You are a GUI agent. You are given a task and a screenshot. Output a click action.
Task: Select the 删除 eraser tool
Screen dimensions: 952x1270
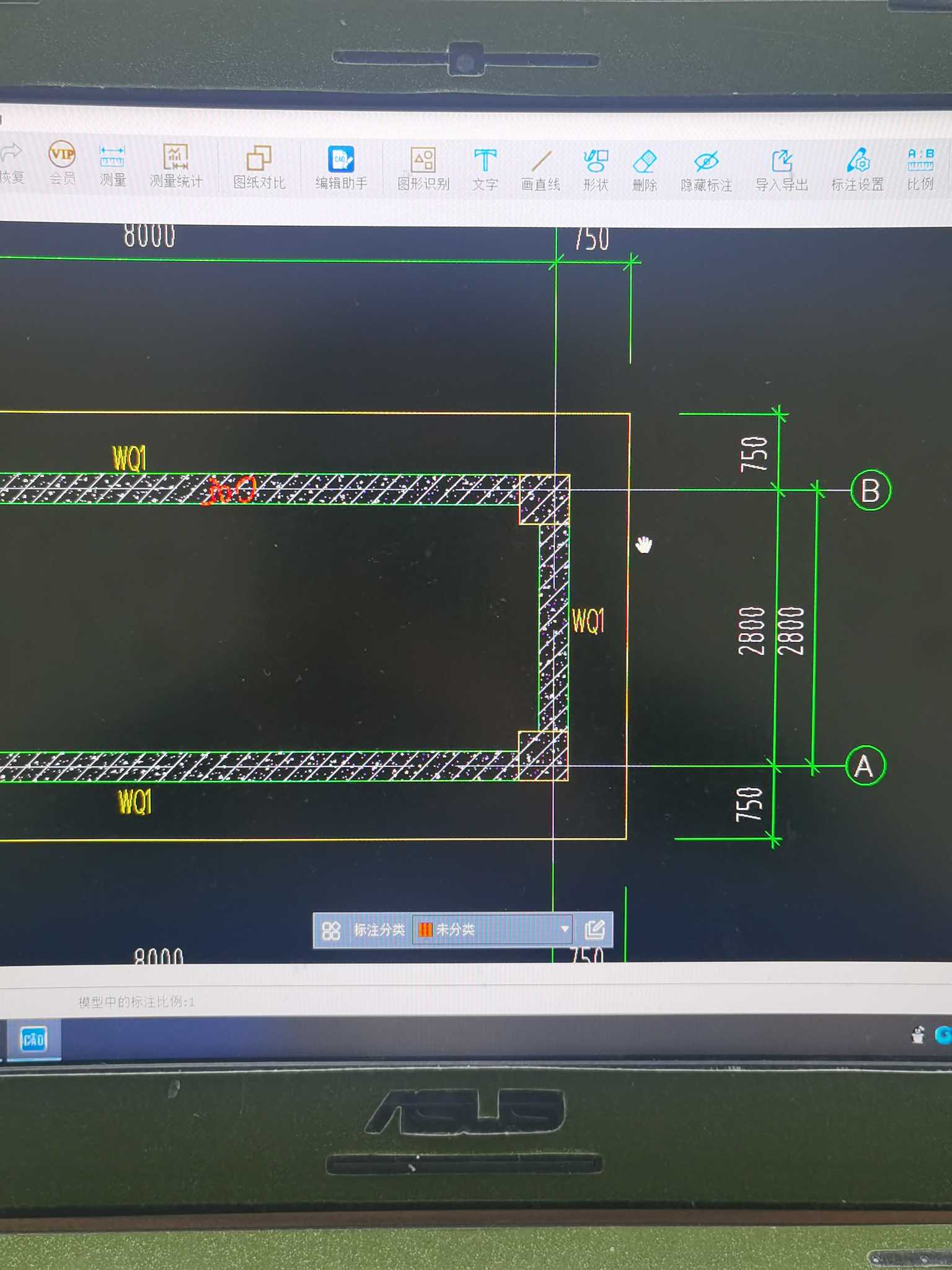(x=645, y=171)
